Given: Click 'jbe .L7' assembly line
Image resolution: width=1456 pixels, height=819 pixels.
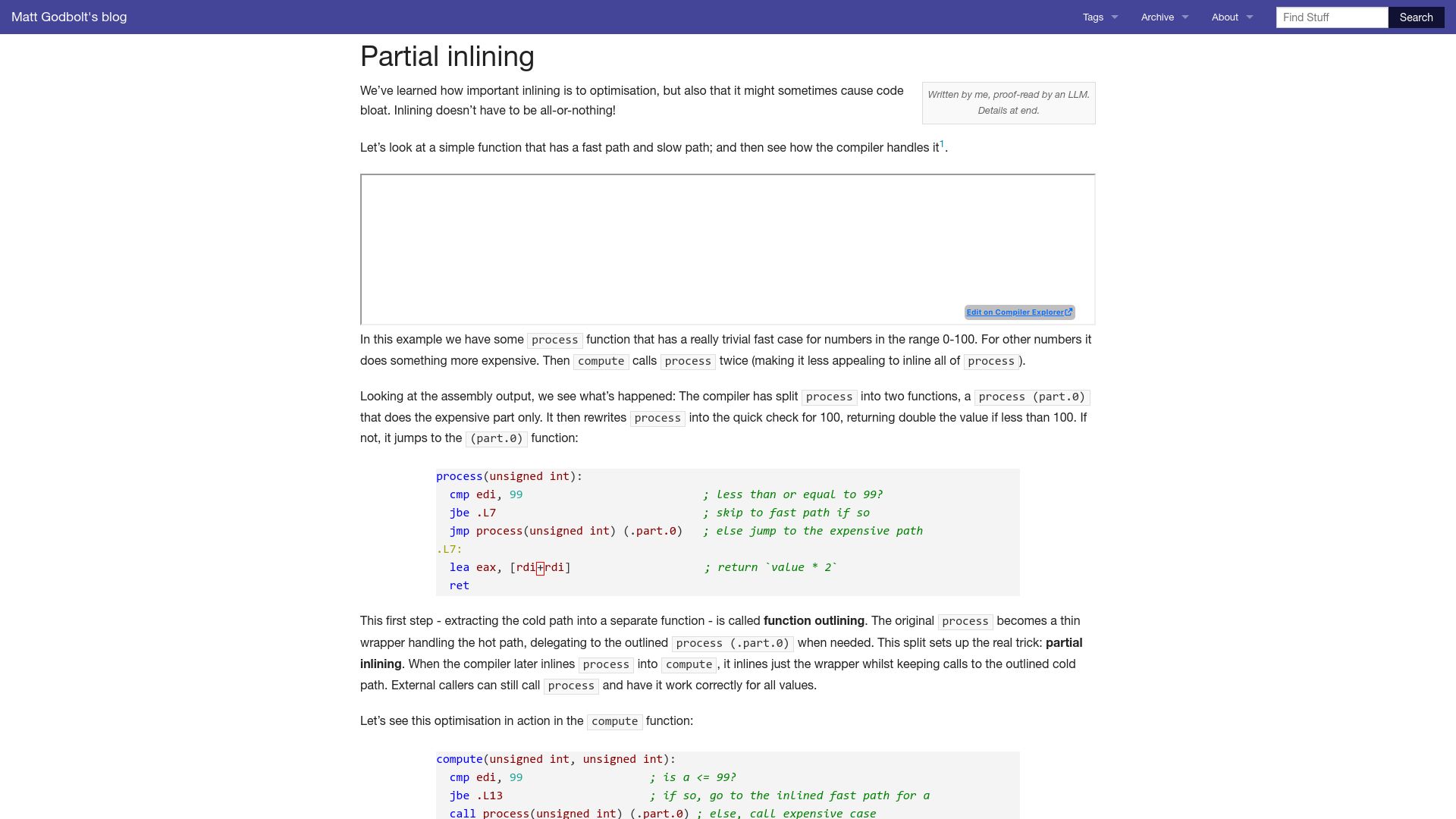Looking at the screenshot, I should click(x=472, y=513).
